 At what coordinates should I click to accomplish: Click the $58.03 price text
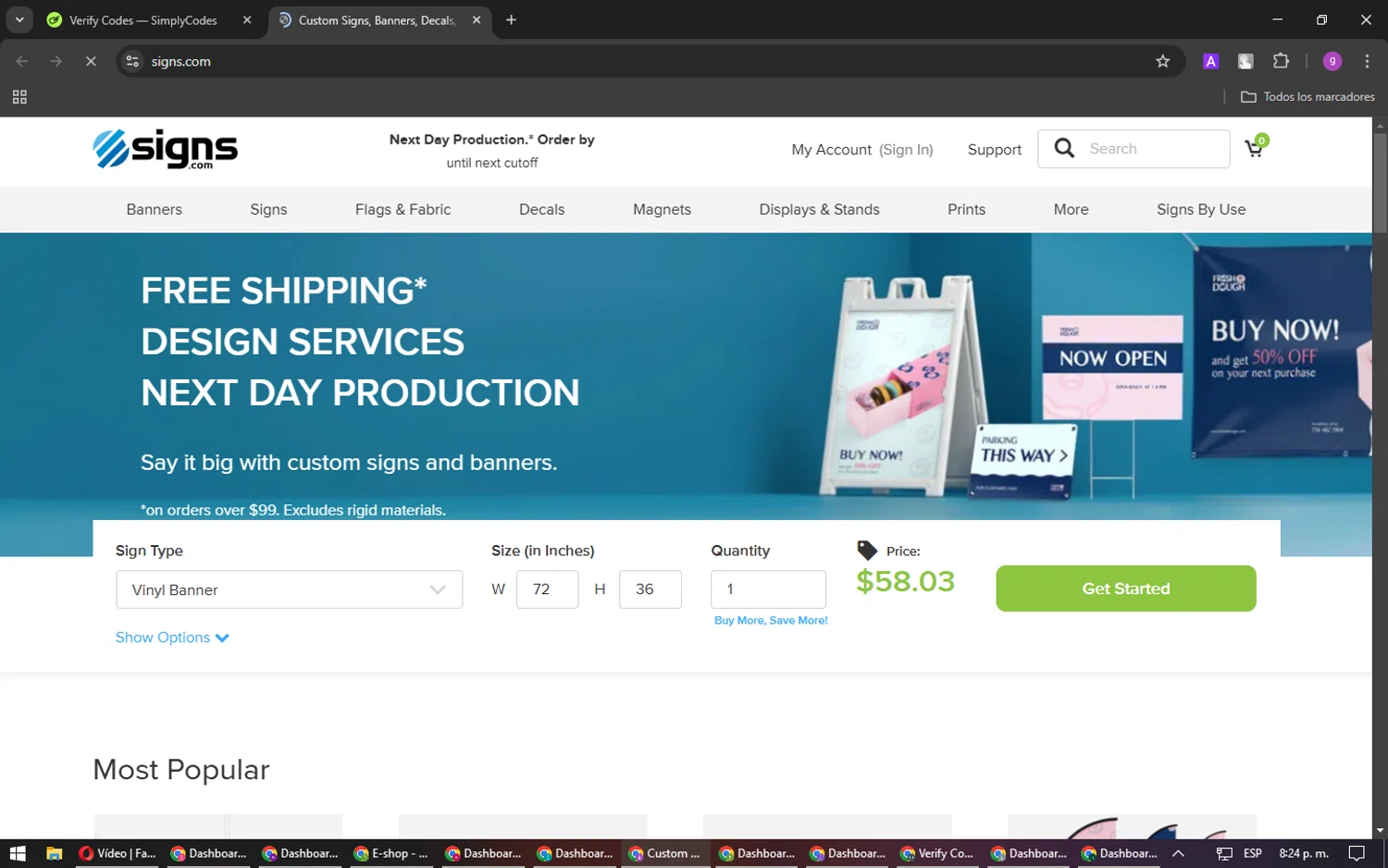905,581
